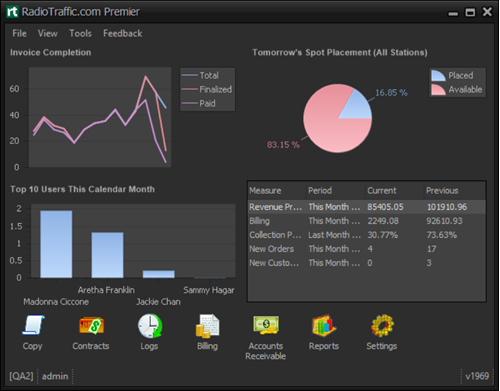Click the admin status bar entry
Viewport: 500px width, 391px height.
55,376
